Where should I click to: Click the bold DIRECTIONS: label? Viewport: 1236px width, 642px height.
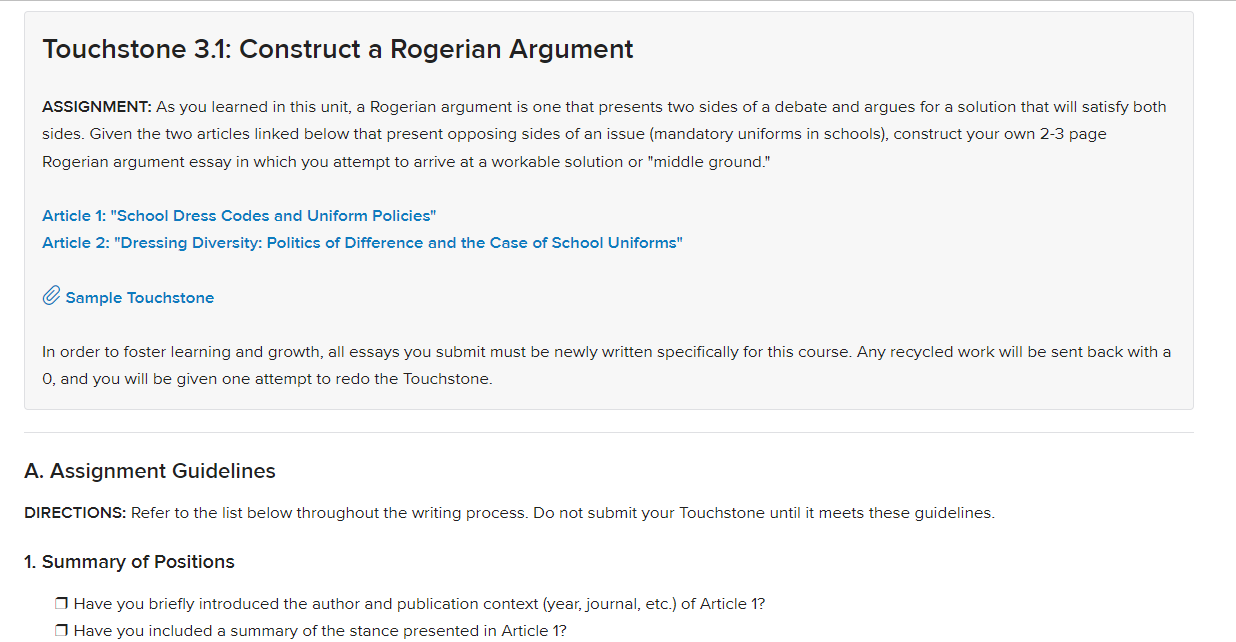(x=75, y=513)
